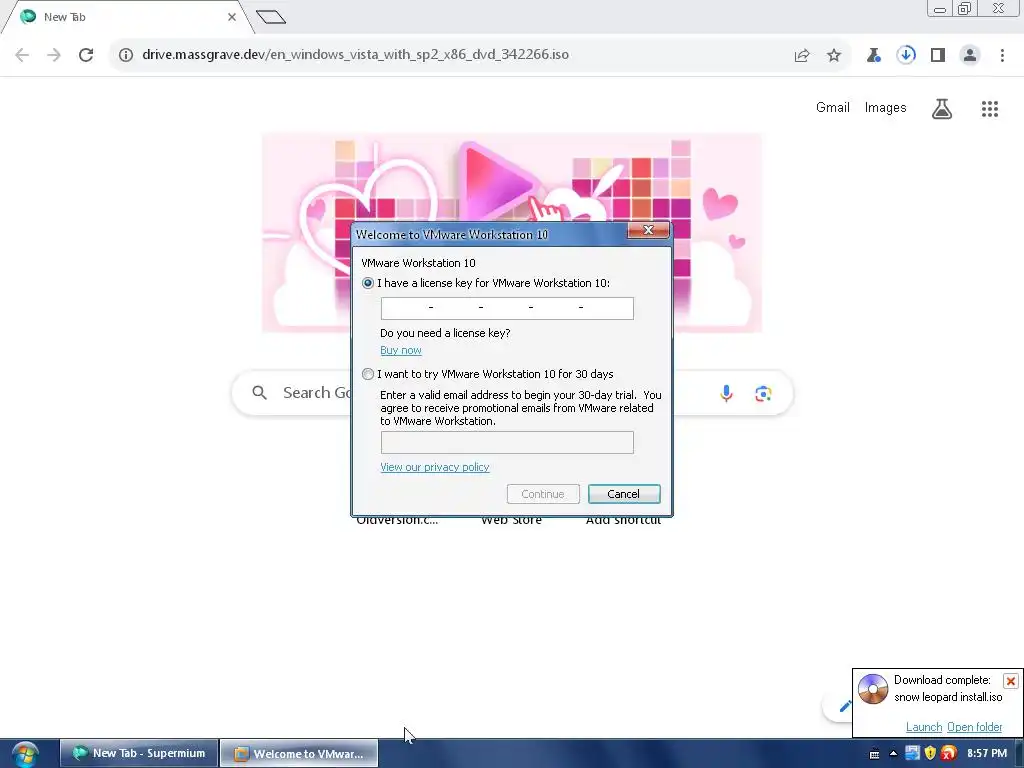Screen dimensions: 1024x768
Task: Search by image with Google Lens
Action: [x=763, y=393]
